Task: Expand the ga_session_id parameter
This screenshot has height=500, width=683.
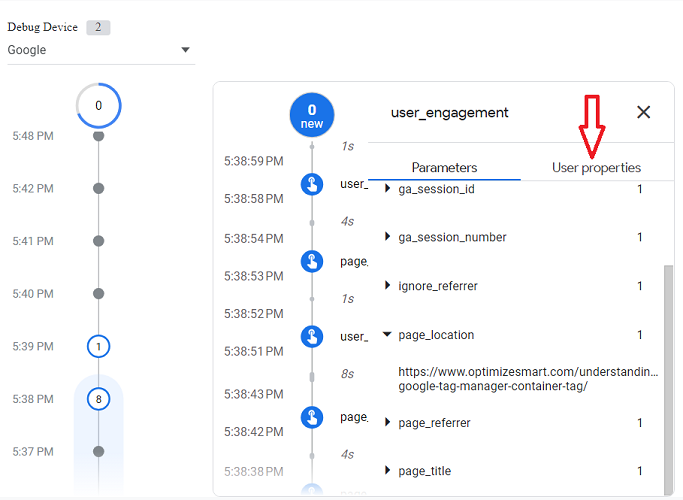Action: pos(388,189)
